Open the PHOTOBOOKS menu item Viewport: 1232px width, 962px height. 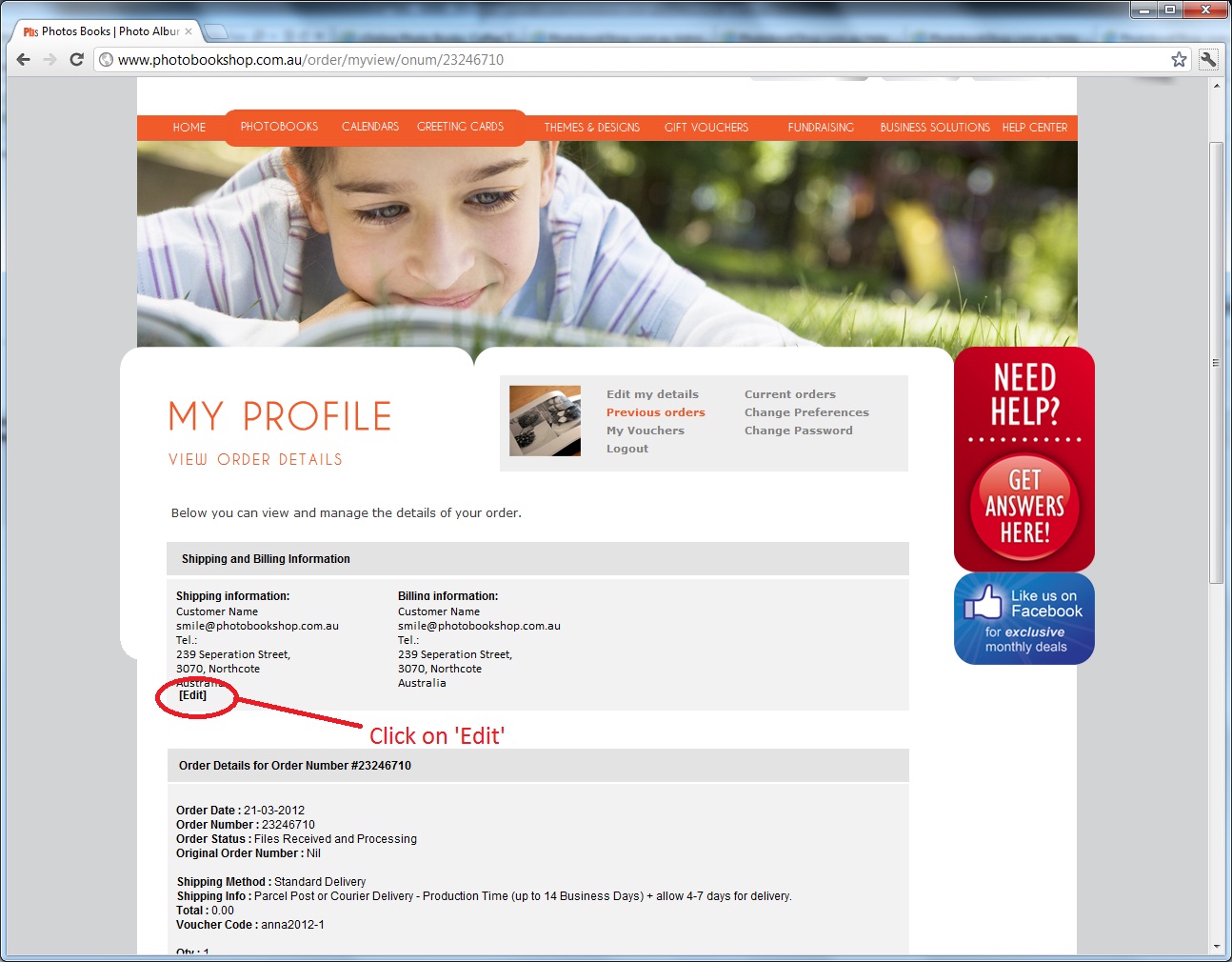[x=279, y=127]
